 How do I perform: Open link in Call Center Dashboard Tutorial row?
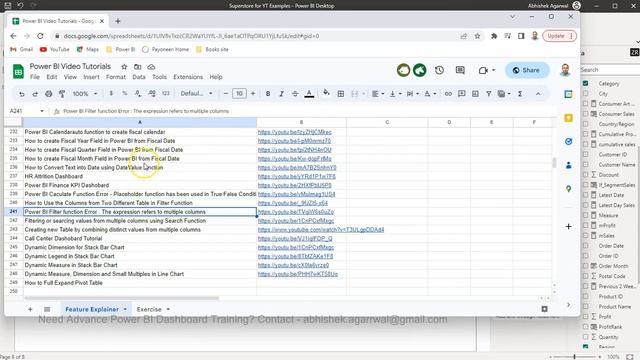[x=295, y=238]
